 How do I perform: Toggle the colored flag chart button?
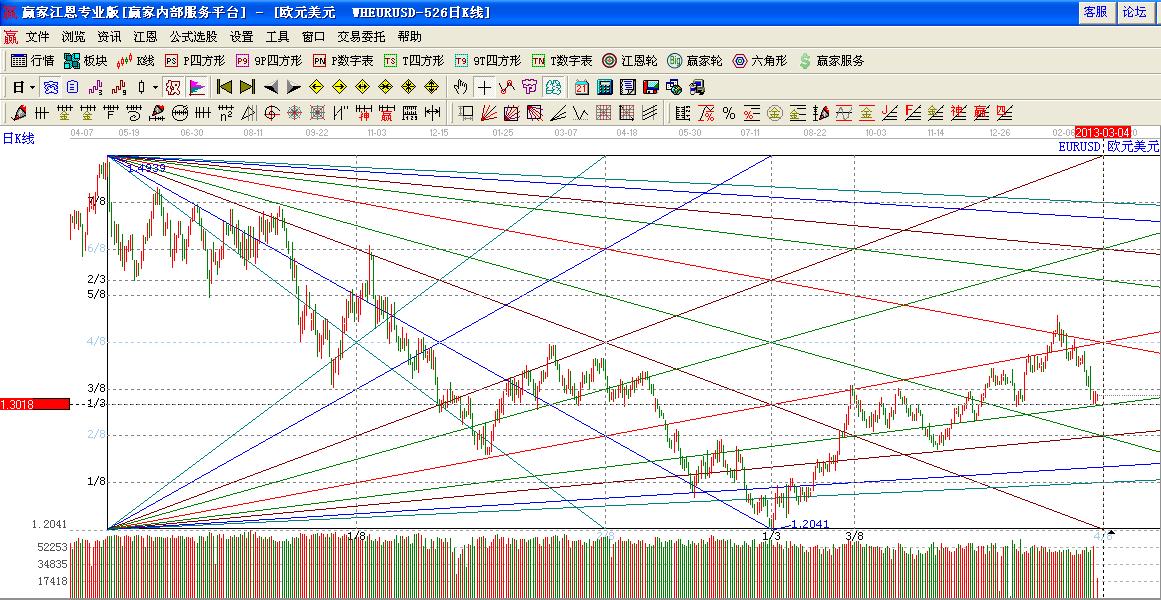[x=196, y=87]
